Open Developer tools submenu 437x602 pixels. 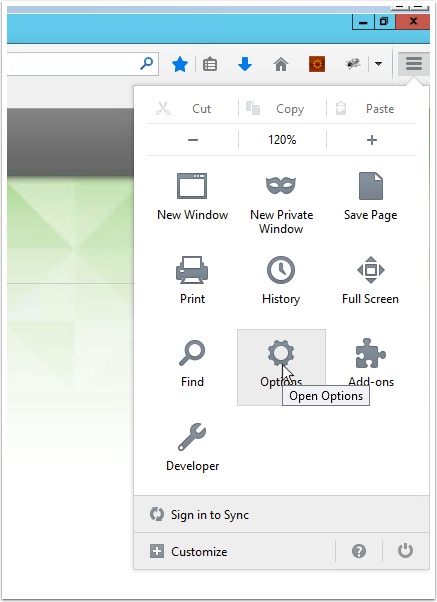click(x=192, y=447)
